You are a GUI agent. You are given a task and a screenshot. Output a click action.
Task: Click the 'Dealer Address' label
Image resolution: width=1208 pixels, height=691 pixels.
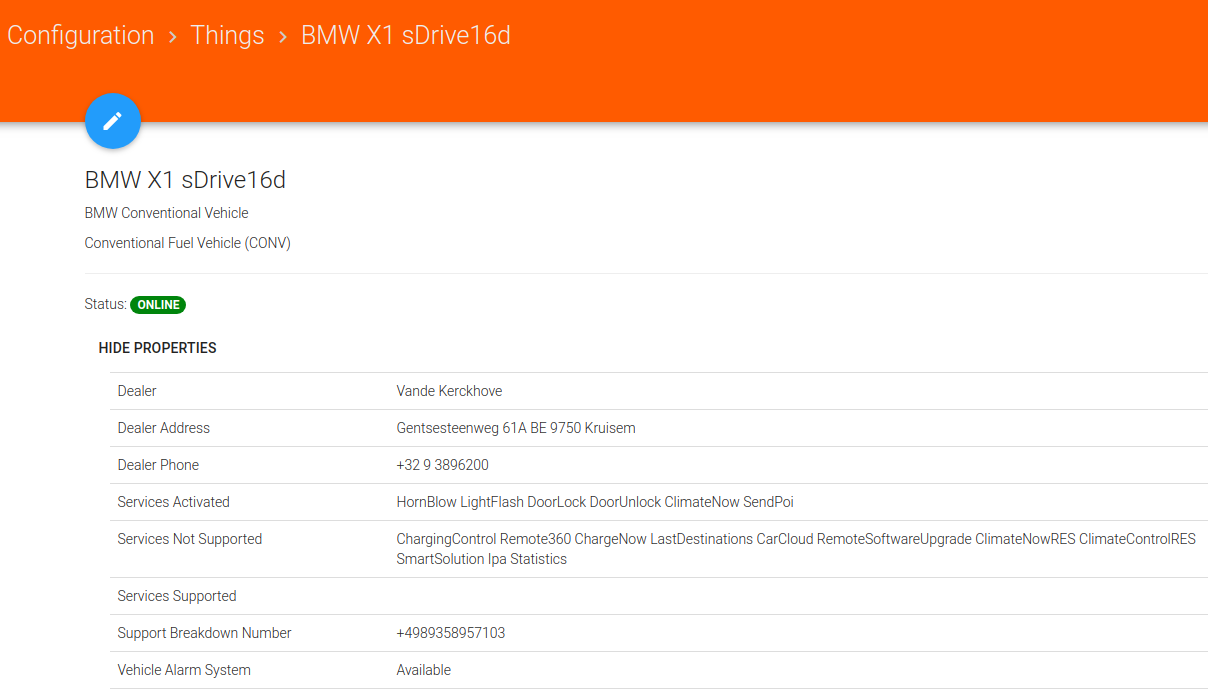(164, 428)
